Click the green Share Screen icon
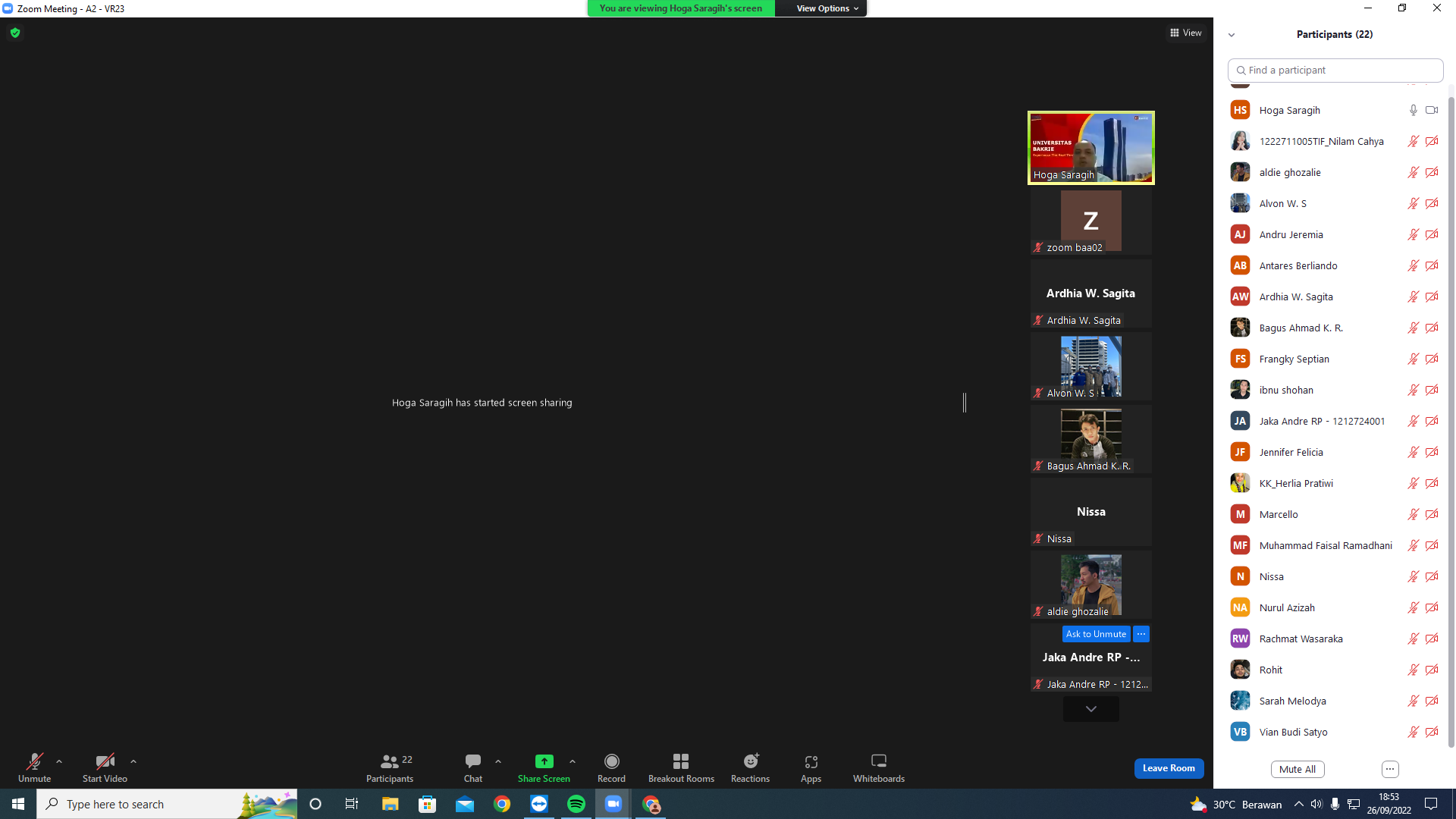 [544, 761]
